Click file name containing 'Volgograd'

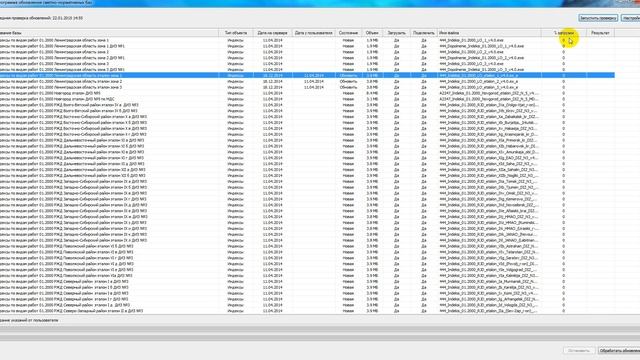coord(489,270)
